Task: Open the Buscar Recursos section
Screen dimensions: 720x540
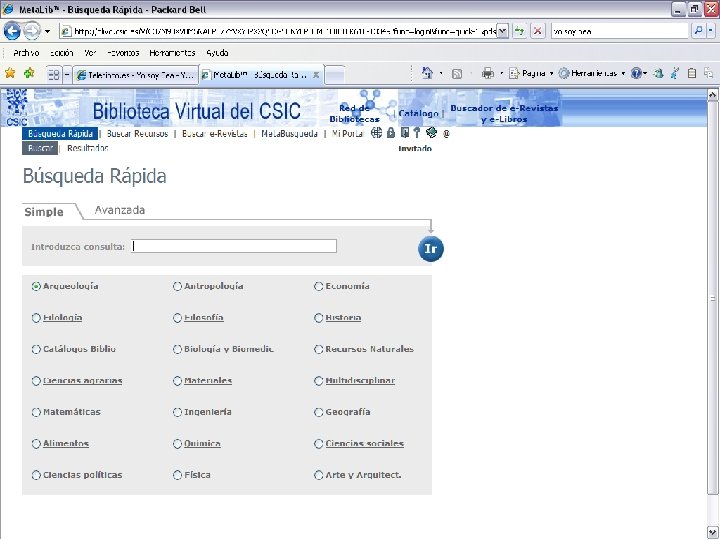Action: click(137, 134)
